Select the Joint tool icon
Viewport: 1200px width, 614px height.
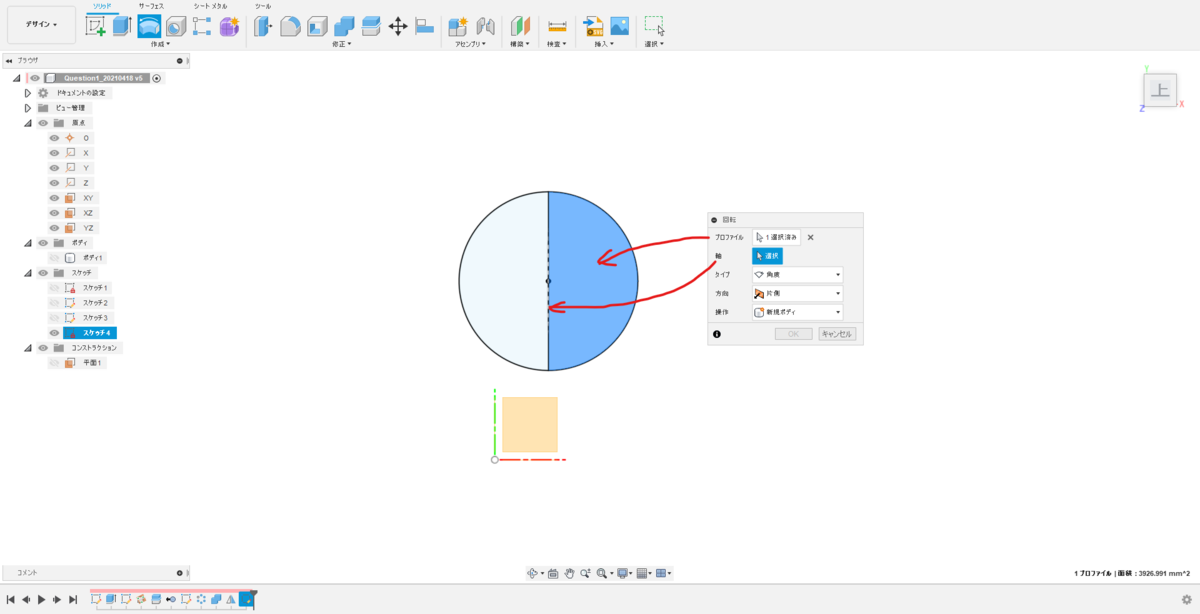(x=485, y=26)
